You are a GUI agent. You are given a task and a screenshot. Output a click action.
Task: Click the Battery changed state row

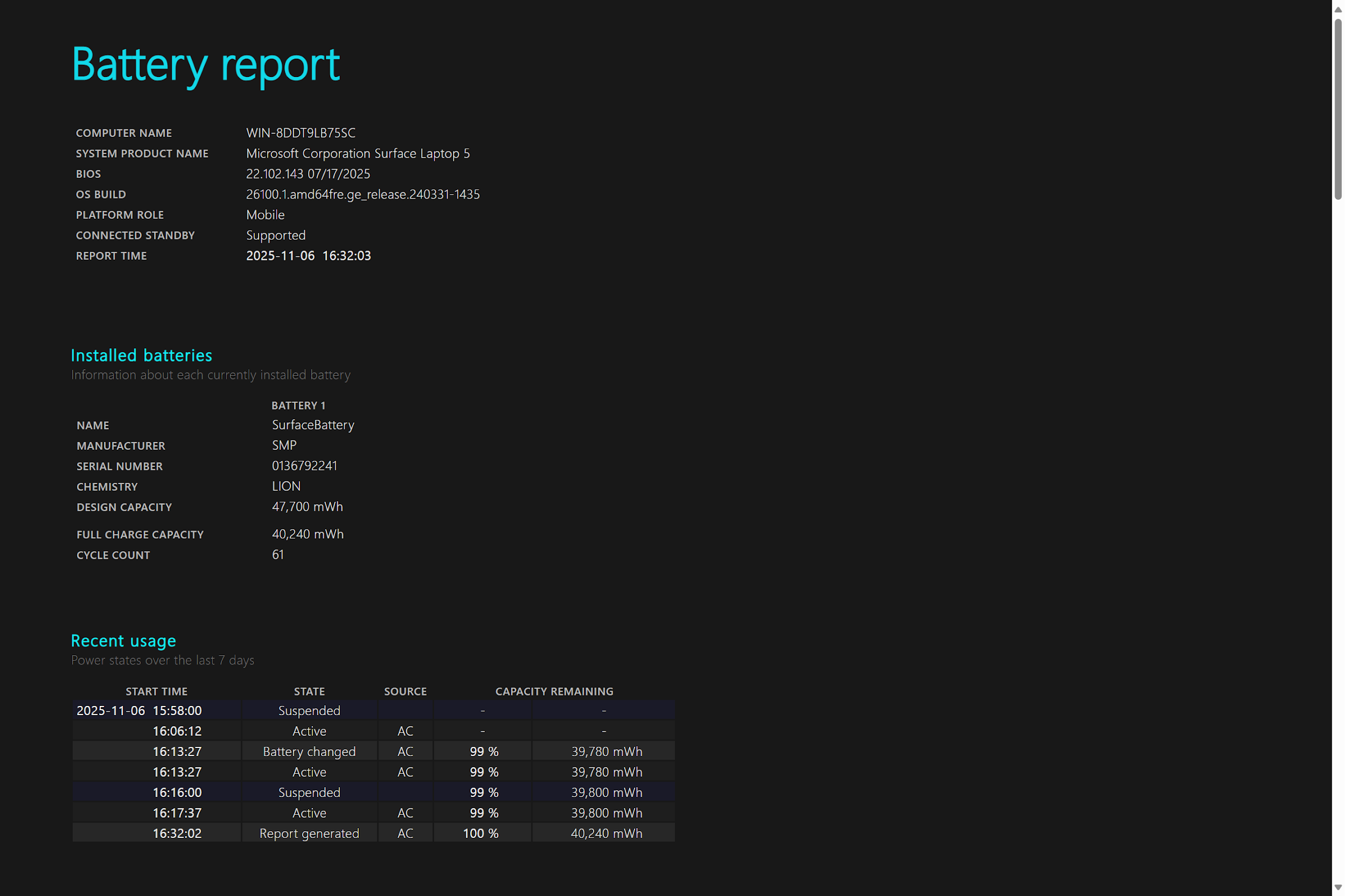tap(309, 751)
